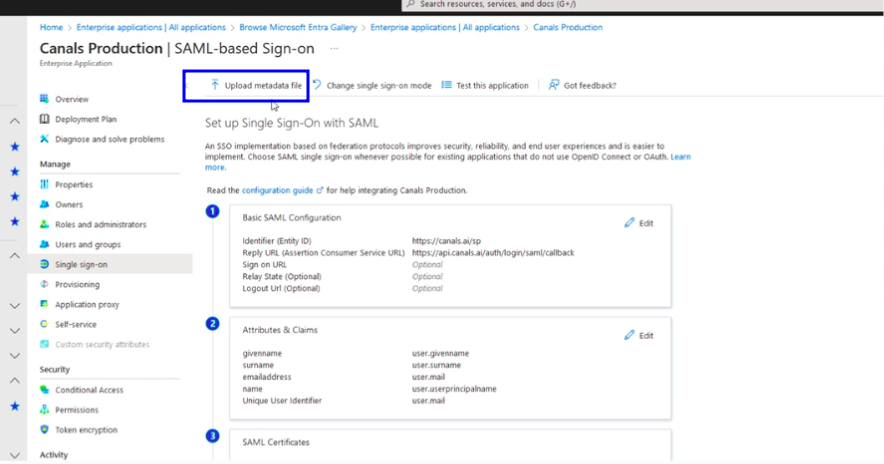The height and width of the screenshot is (464, 884).
Task: Click the external link icon after configuration guide
Action: [x=320, y=191]
